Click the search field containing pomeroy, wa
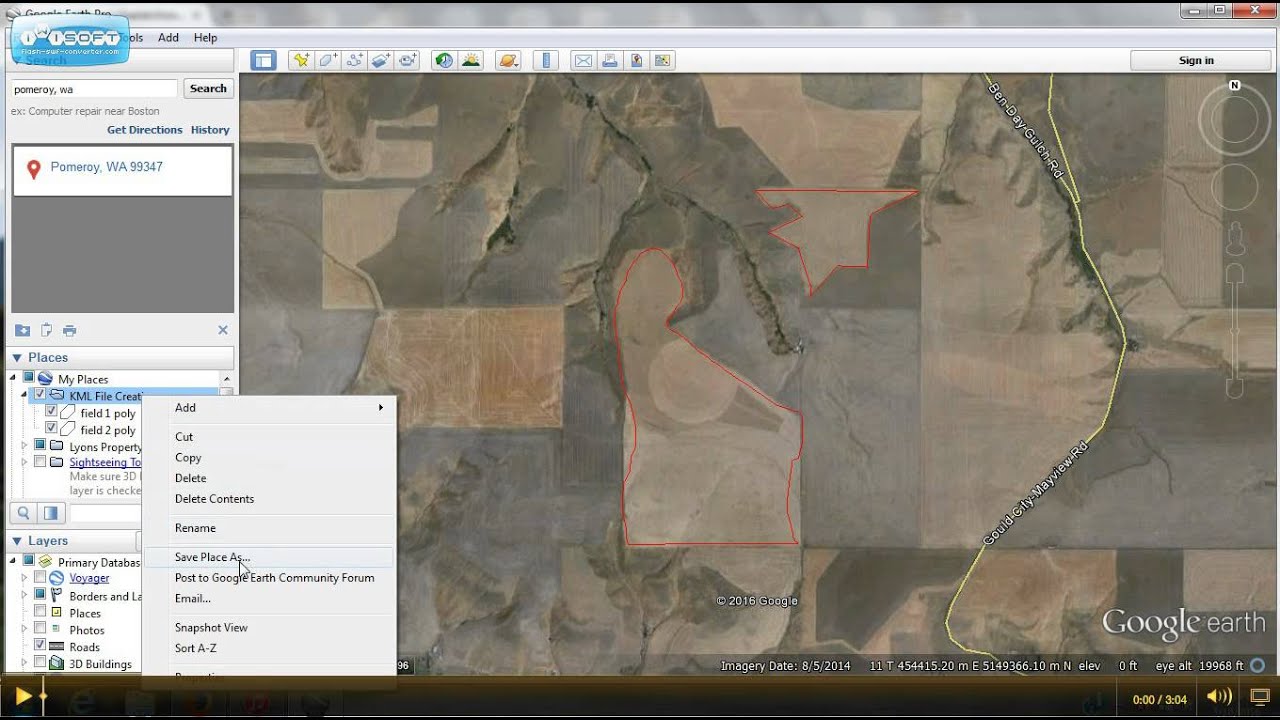The width and height of the screenshot is (1280, 720). 94,89
